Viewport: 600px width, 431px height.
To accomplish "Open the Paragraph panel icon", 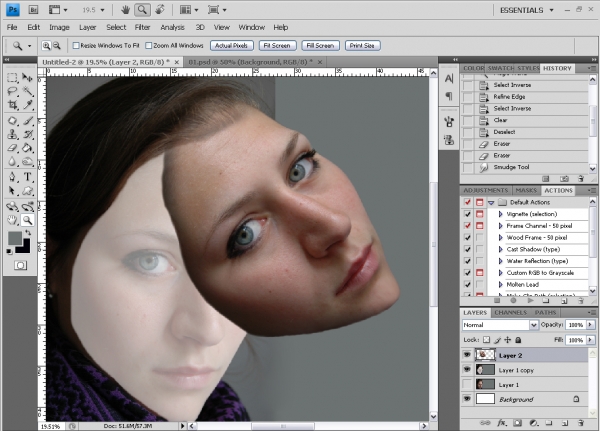I will [449, 96].
